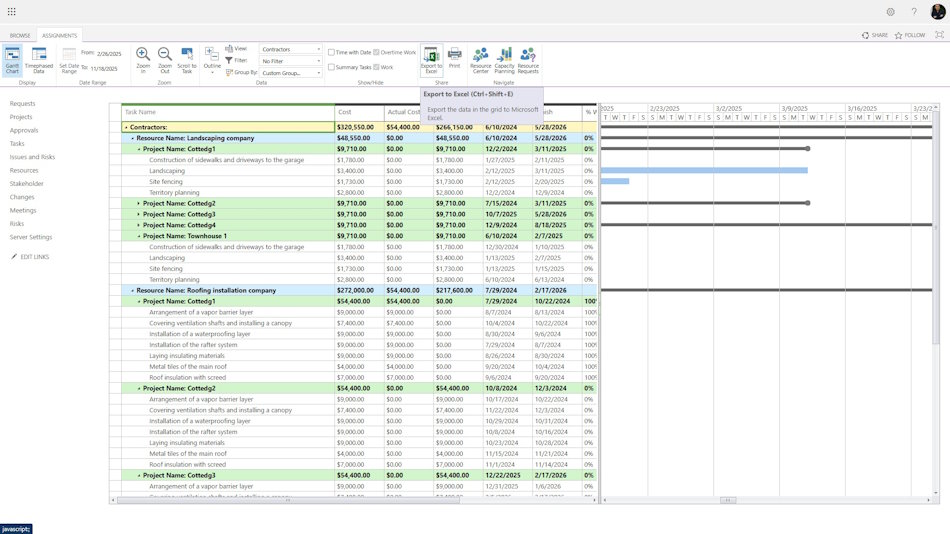
Task: Select the Gantt Chart display
Action: [x=12, y=61]
